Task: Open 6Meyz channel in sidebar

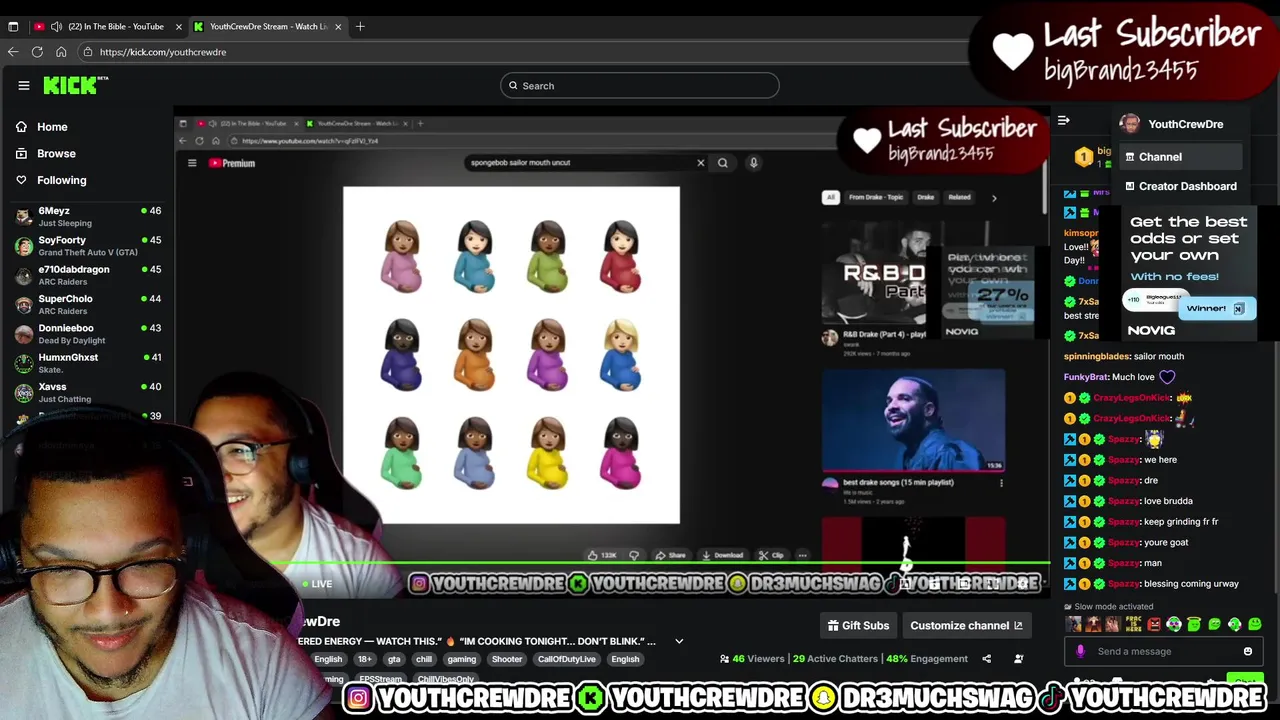Action: (87, 216)
